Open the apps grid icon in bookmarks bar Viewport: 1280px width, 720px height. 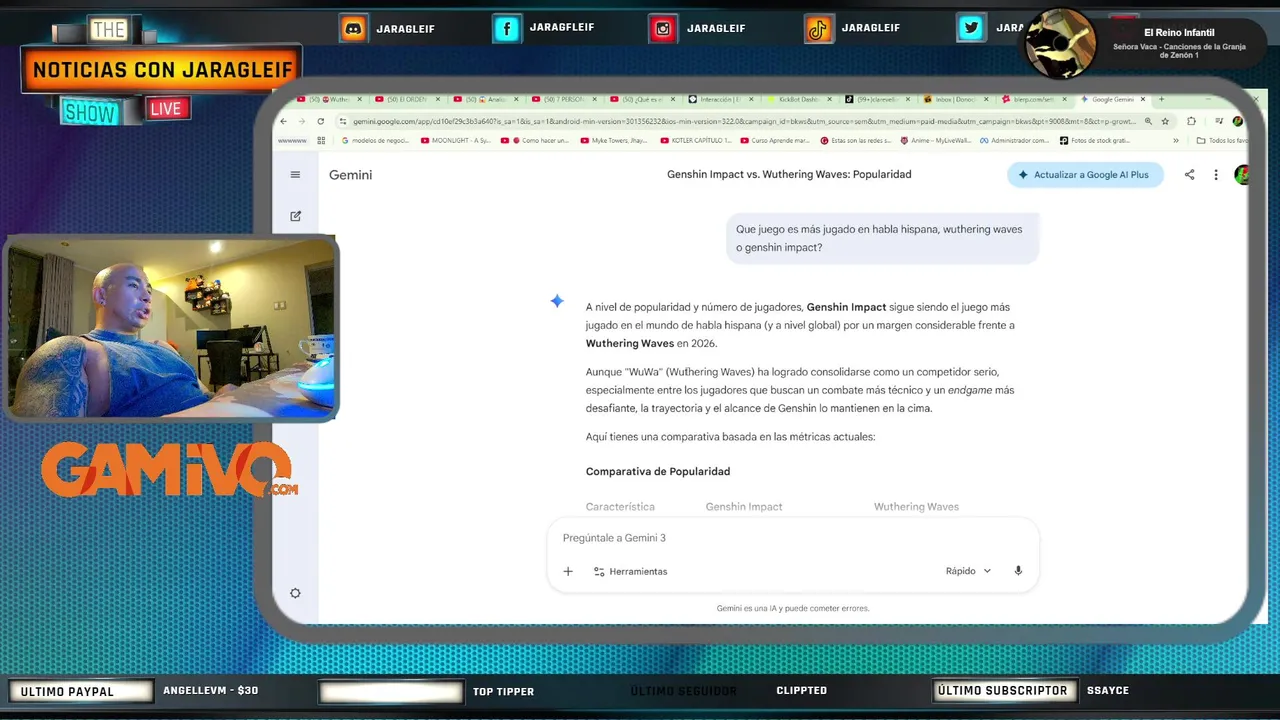321,140
